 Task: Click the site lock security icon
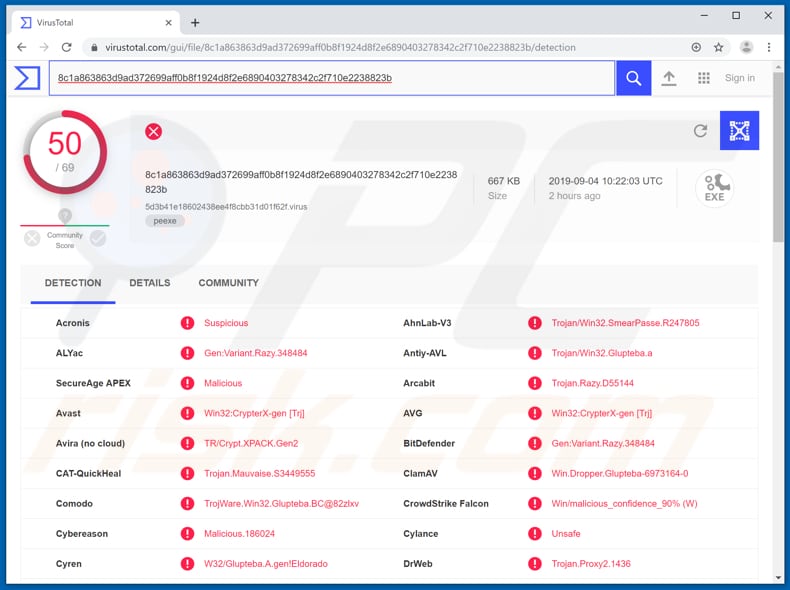pos(94,47)
